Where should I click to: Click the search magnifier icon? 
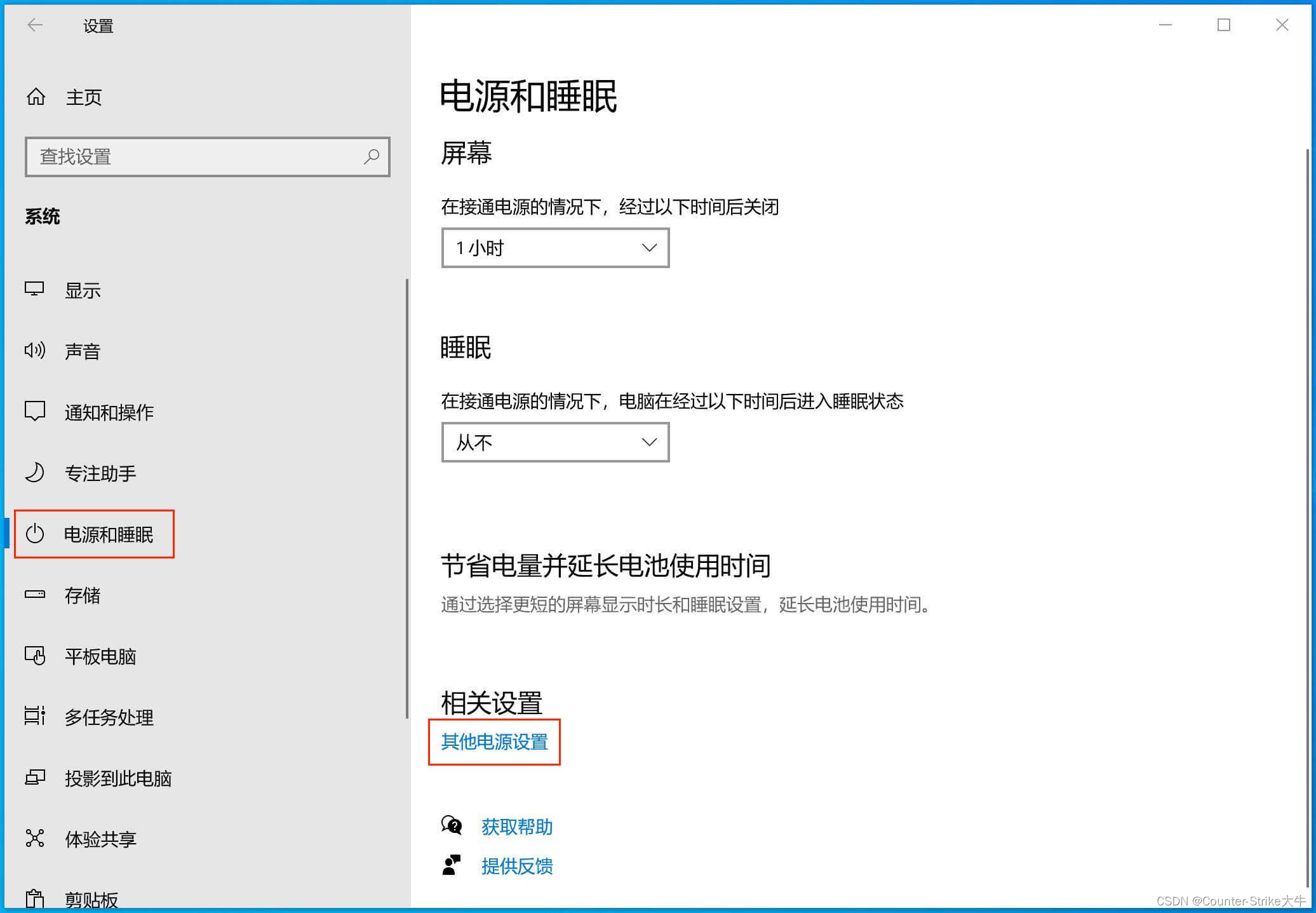pos(372,156)
